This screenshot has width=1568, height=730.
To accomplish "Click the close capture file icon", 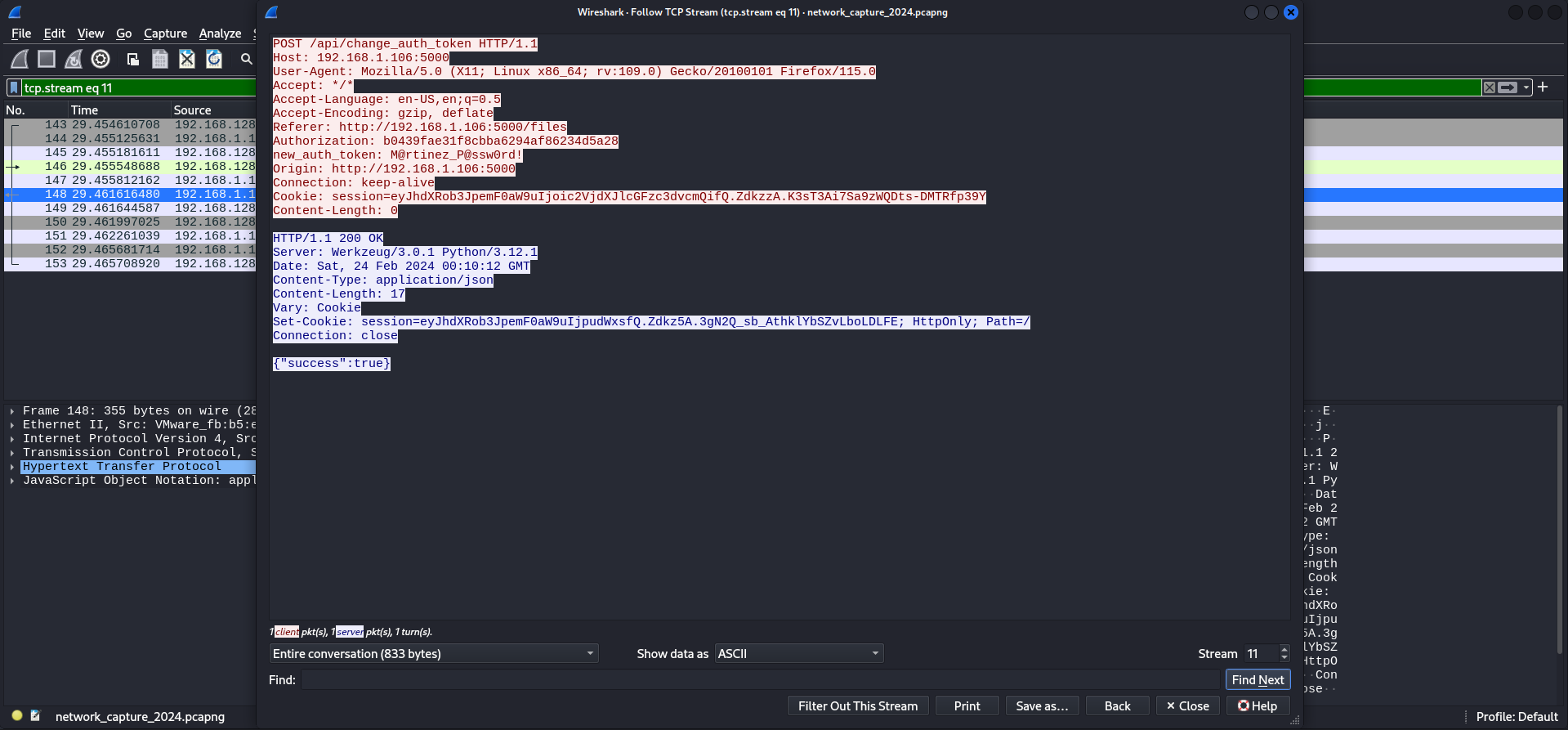I will point(187,59).
